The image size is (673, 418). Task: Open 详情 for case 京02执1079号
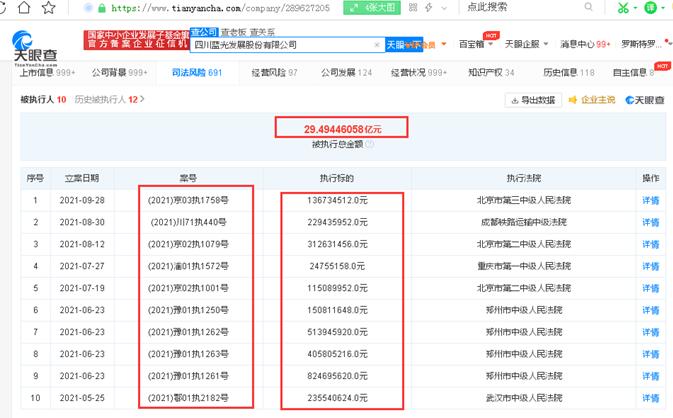point(650,244)
